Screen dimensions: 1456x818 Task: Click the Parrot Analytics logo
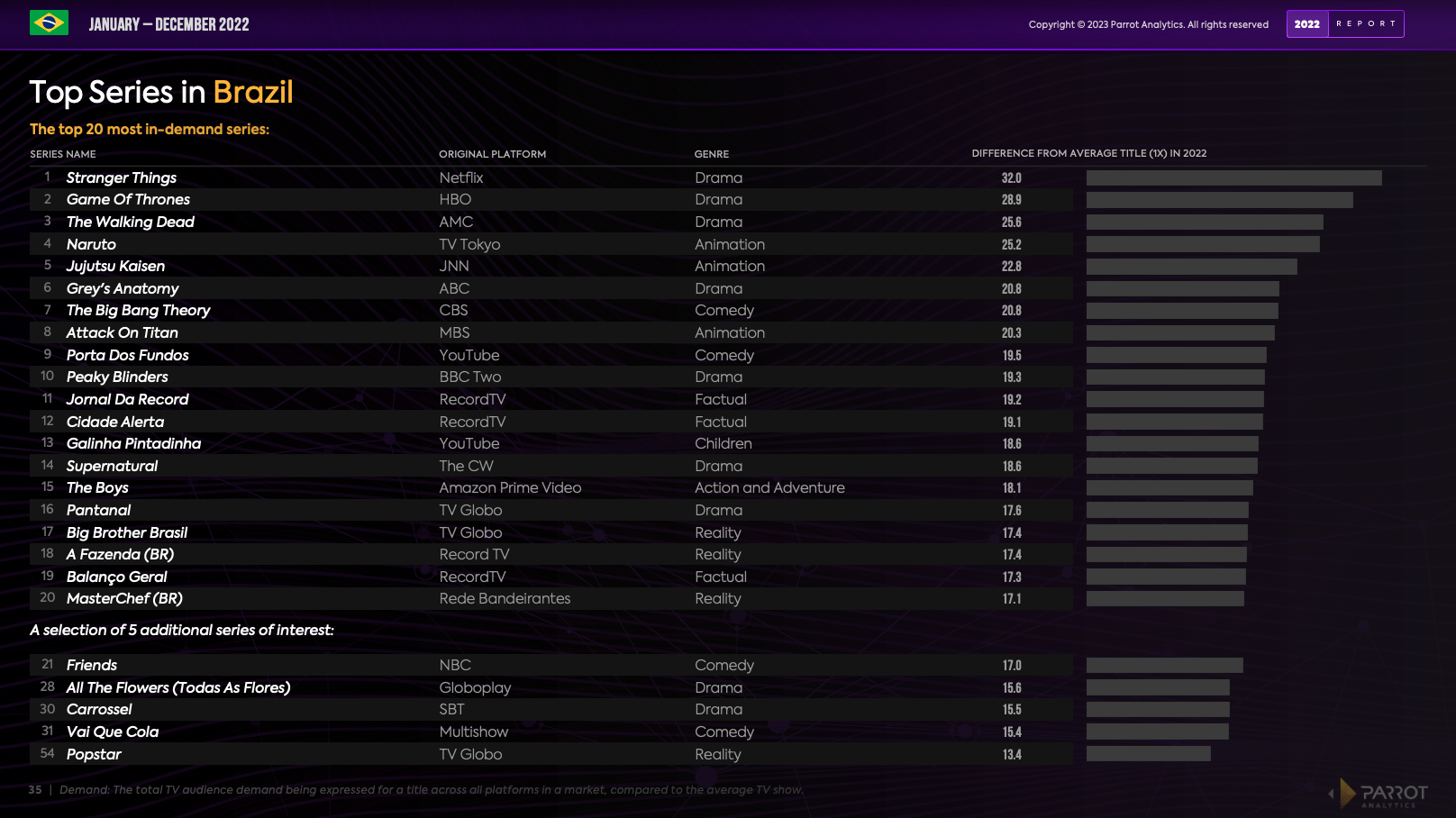click(x=1378, y=794)
